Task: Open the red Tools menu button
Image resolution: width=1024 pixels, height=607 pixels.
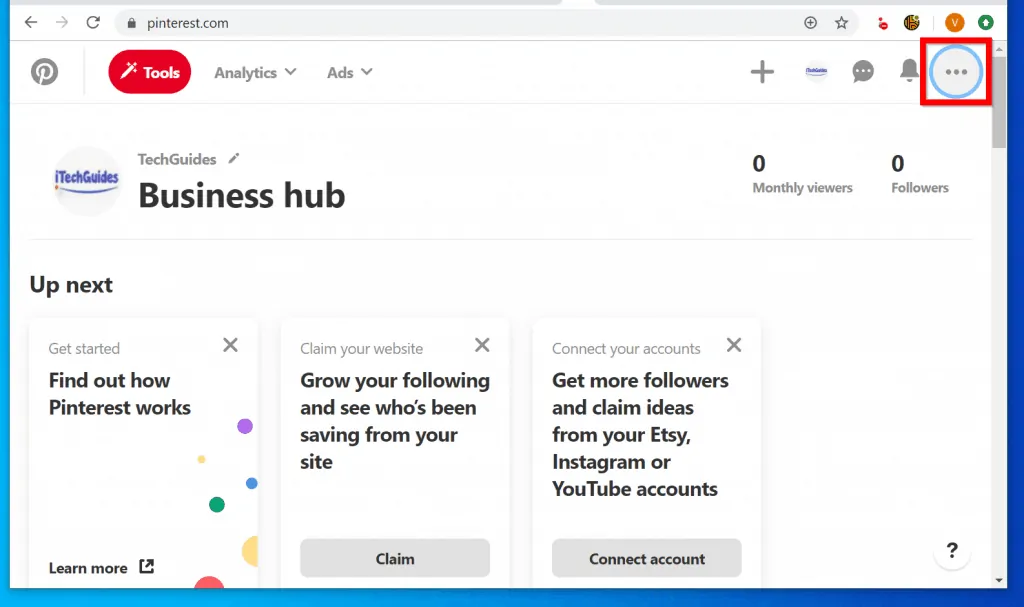Action: (149, 72)
